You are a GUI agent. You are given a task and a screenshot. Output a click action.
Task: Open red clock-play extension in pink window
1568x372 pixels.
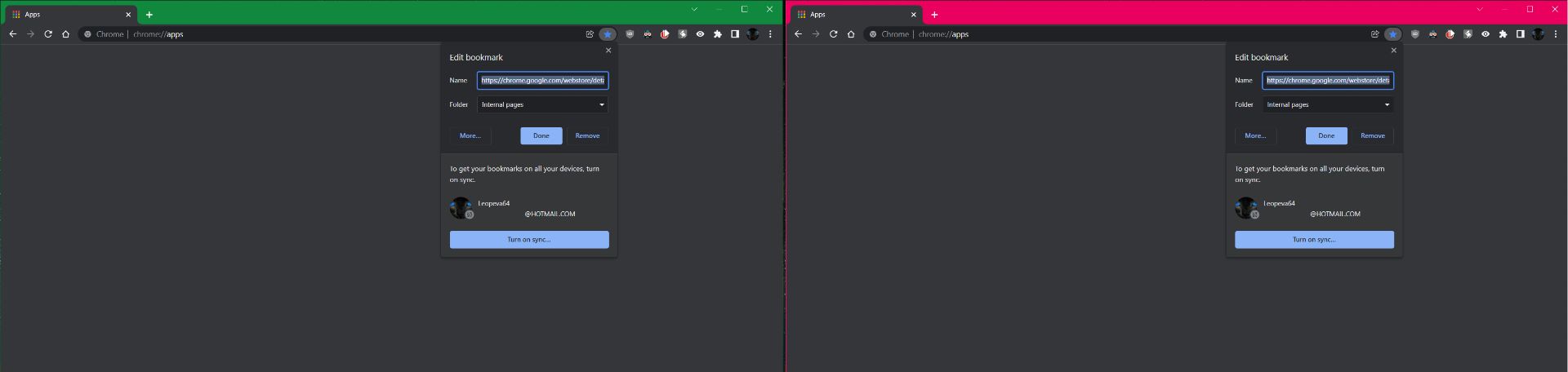[1450, 34]
